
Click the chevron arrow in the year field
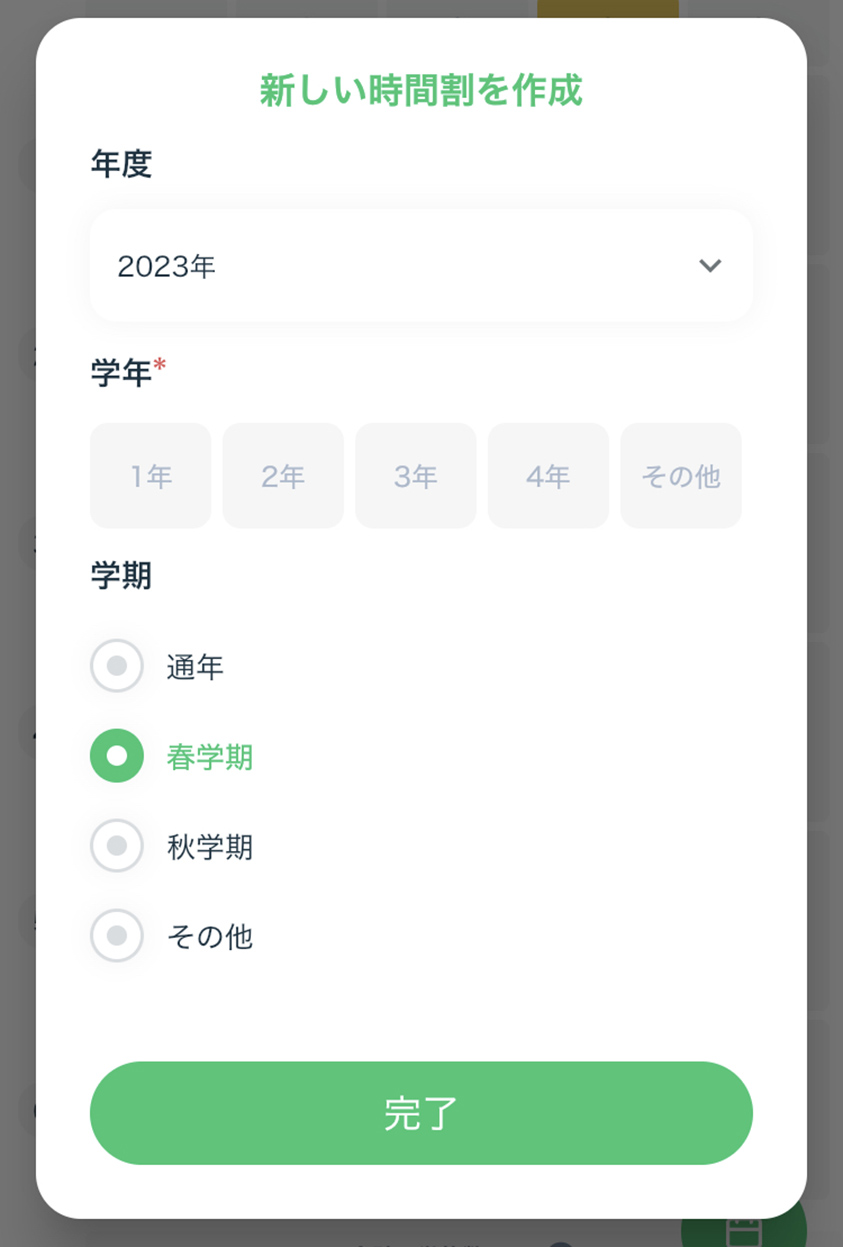(x=710, y=266)
